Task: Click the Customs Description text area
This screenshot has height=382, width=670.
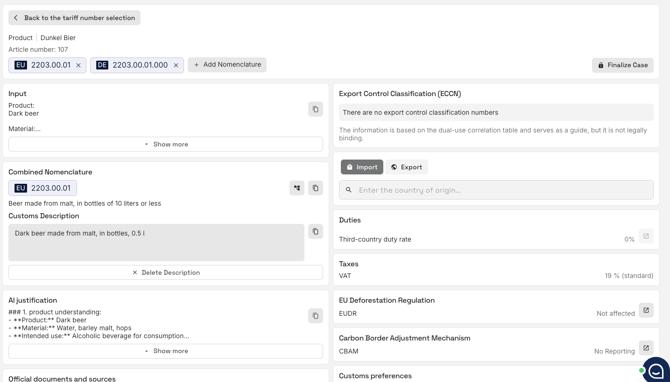Action: [156, 242]
